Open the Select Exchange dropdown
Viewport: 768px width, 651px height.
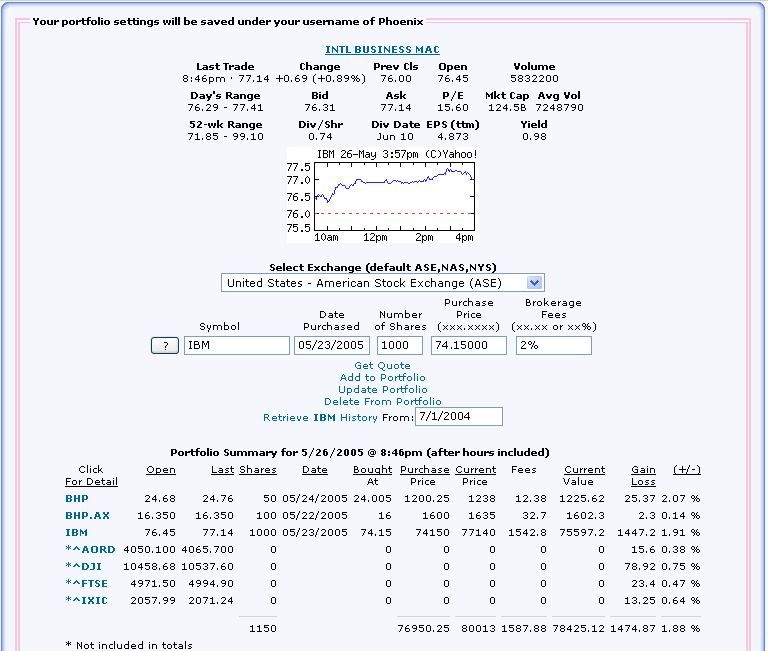coord(383,283)
